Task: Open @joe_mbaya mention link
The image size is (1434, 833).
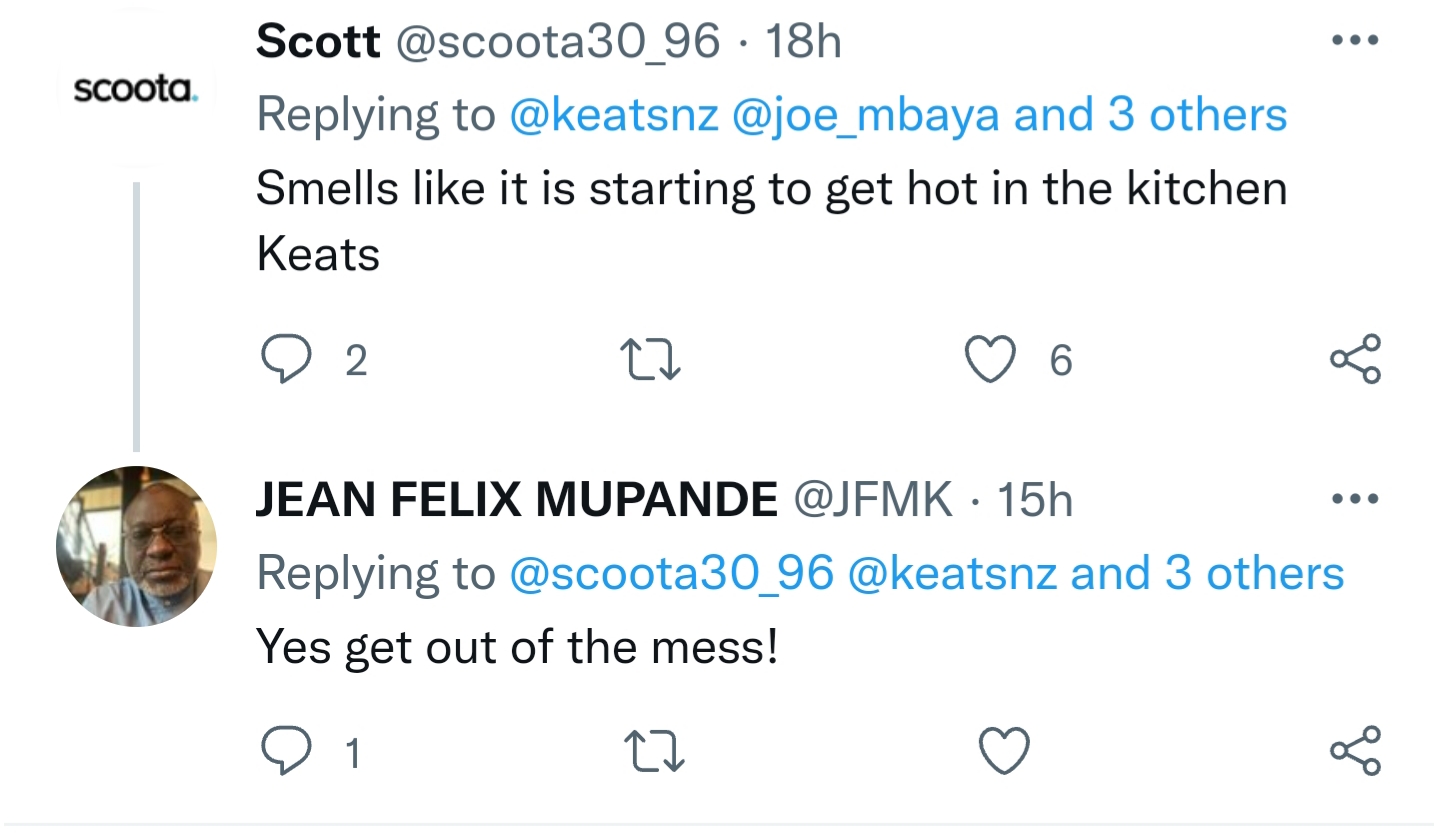Action: 865,116
